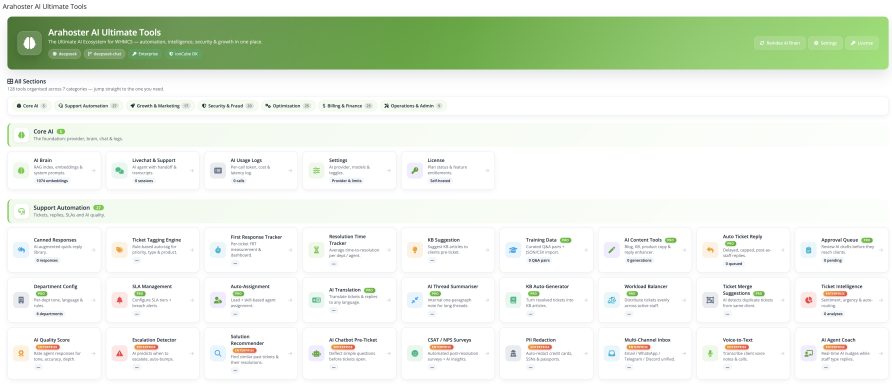Screen dimensions: 892x384
Task: Open the PII Redaction icon
Action: 514,353
